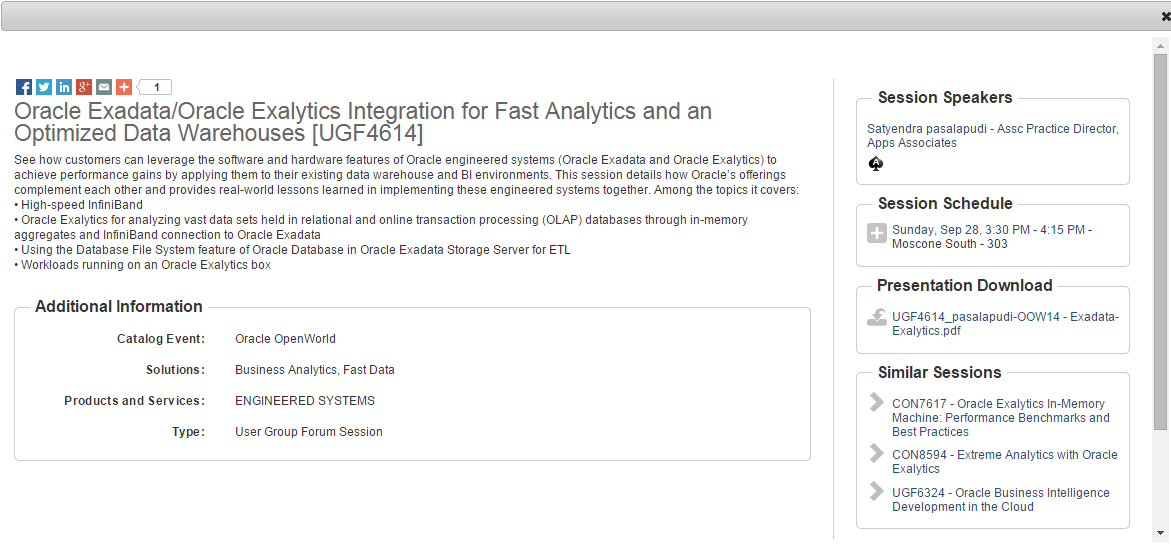Click chevron beside UGF6324 session

point(877,490)
